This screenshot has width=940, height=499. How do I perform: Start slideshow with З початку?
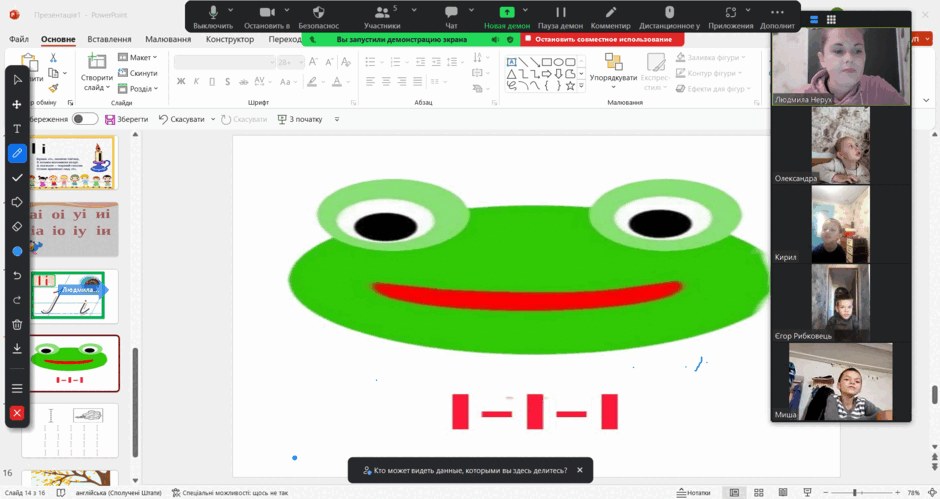pos(300,119)
